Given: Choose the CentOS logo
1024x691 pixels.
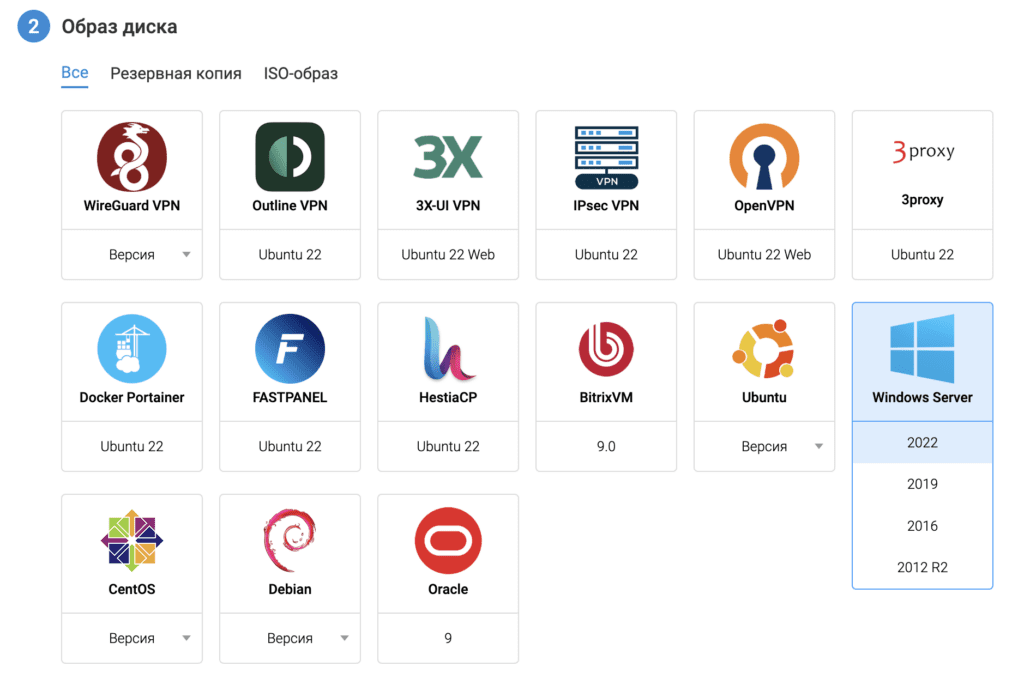Looking at the screenshot, I should [x=132, y=541].
